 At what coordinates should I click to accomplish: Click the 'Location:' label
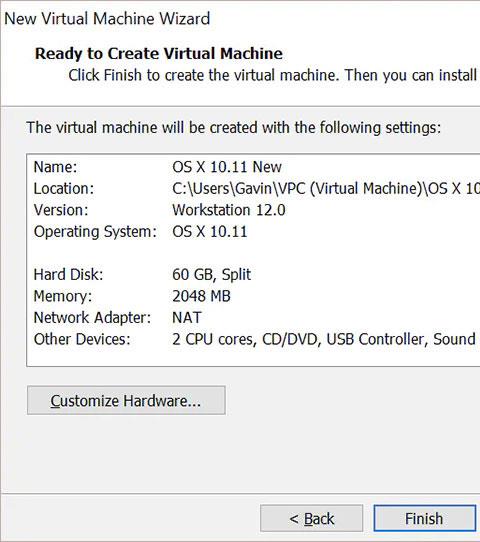coord(64,189)
